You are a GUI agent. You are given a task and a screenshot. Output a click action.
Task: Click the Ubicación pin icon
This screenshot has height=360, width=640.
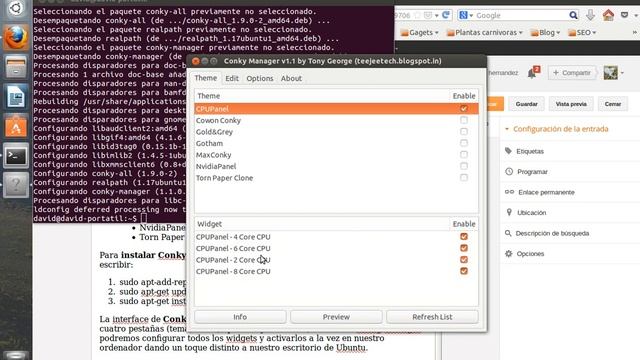click(x=509, y=212)
